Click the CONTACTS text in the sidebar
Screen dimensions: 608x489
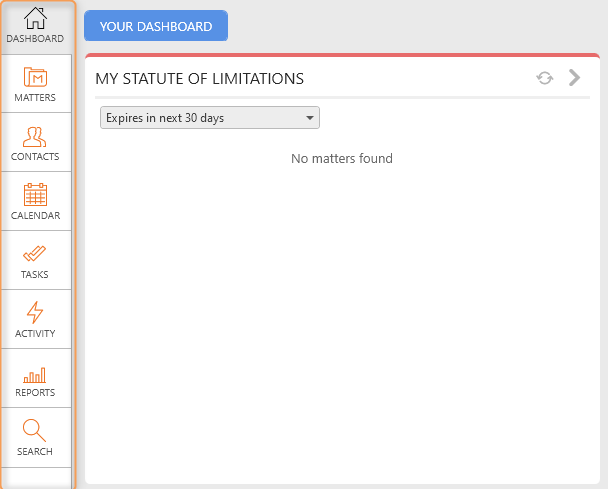(35, 157)
